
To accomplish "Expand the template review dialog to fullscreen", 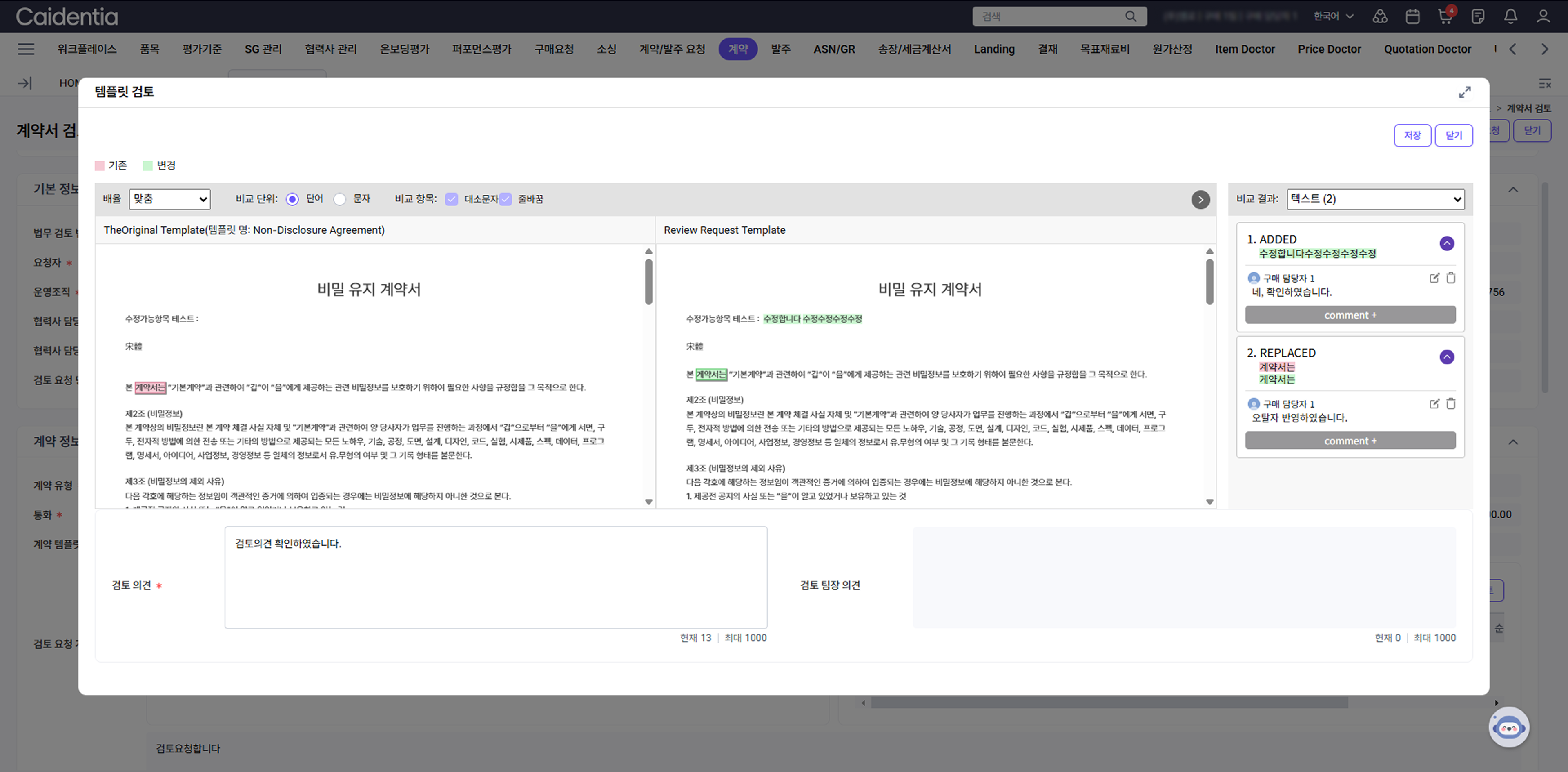I will [x=1465, y=92].
